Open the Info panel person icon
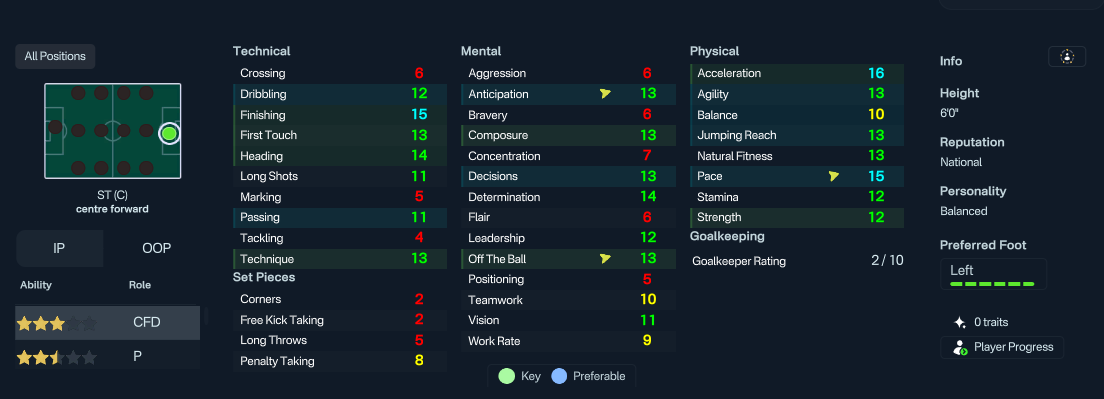Screen dimensions: 1104x399 [1067, 57]
